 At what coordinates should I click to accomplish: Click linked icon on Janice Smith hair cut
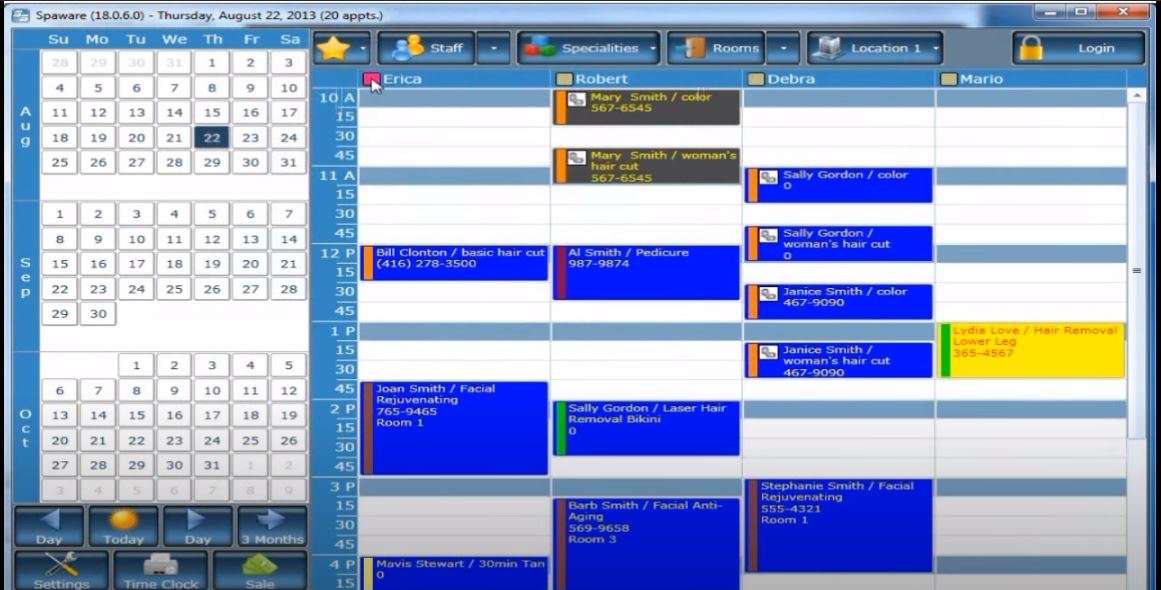click(769, 352)
